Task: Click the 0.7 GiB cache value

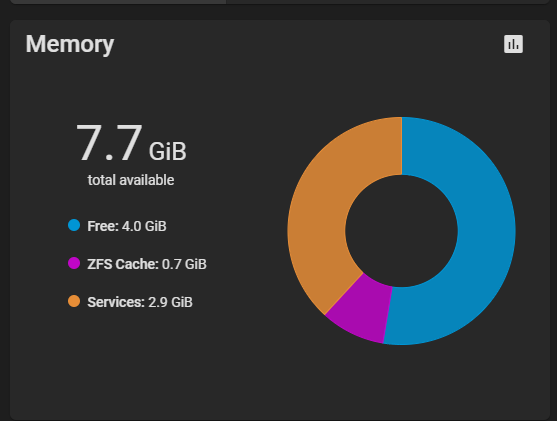Action: tap(184, 264)
